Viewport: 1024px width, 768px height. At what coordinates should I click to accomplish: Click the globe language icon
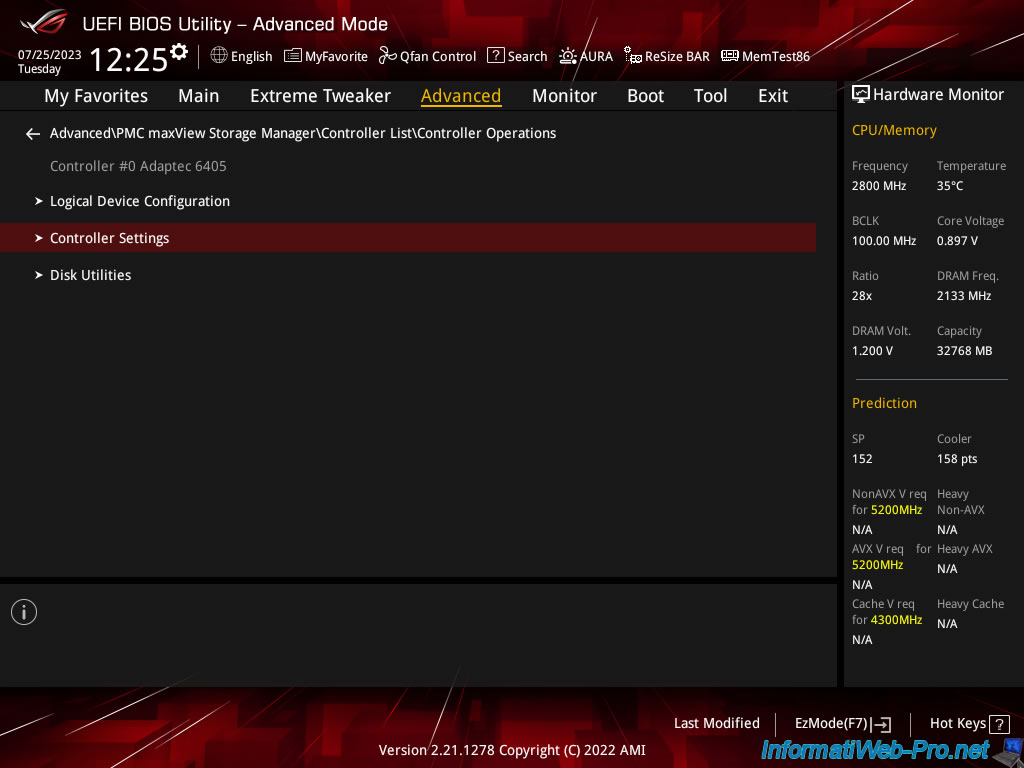[219, 56]
